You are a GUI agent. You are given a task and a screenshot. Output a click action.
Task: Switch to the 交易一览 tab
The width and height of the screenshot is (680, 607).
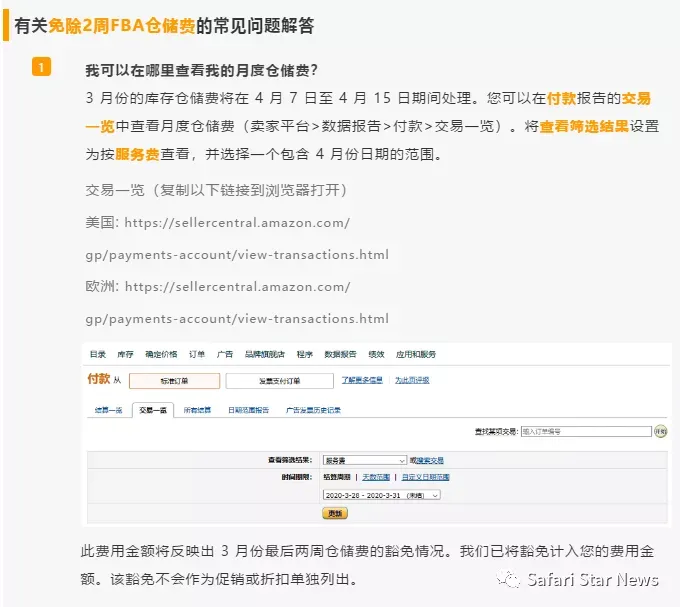coord(153,410)
